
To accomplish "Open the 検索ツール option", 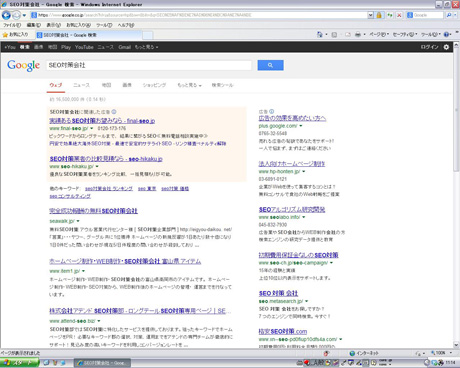I will pos(222,85).
